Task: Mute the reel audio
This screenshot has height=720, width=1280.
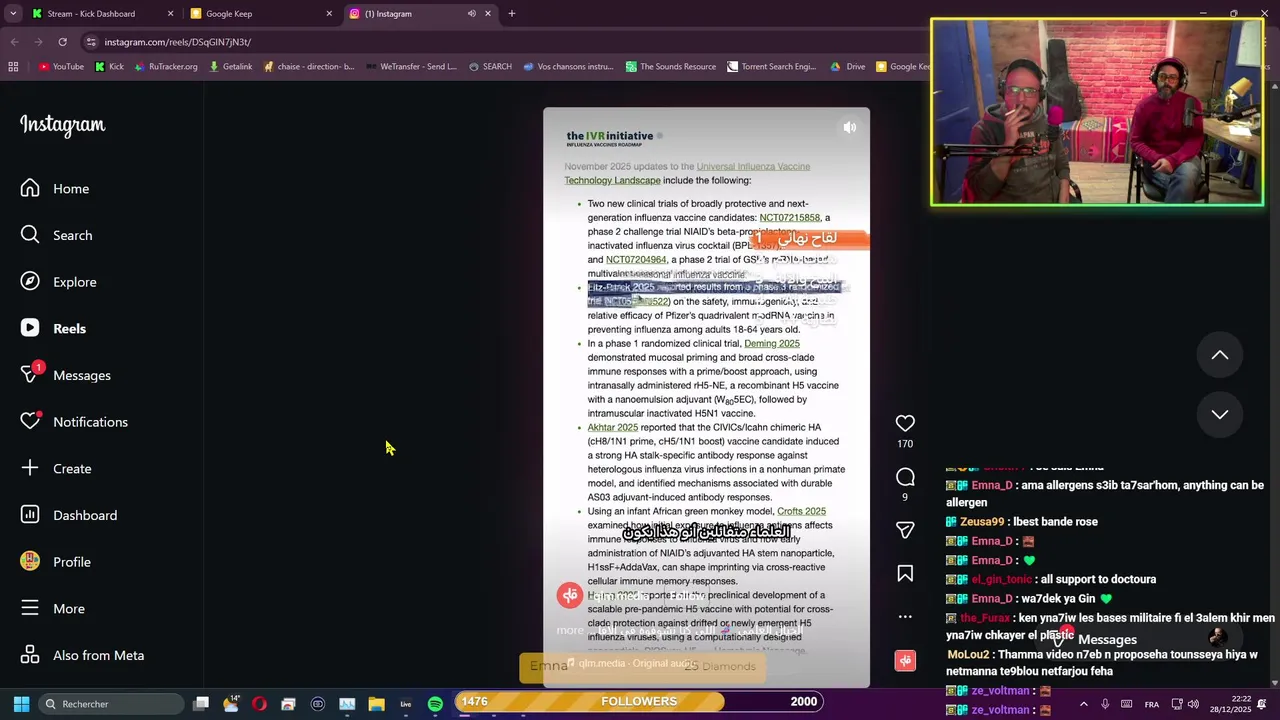Action: point(849,127)
